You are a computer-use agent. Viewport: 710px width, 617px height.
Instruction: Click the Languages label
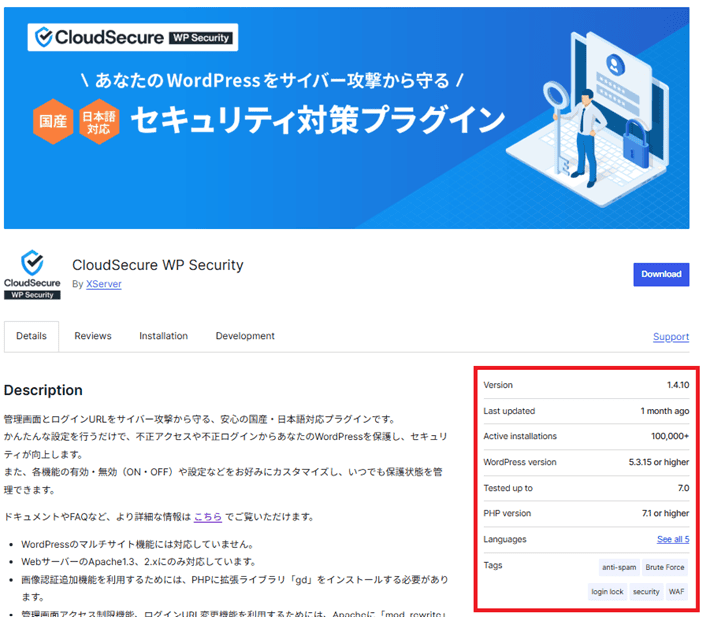[x=505, y=539]
